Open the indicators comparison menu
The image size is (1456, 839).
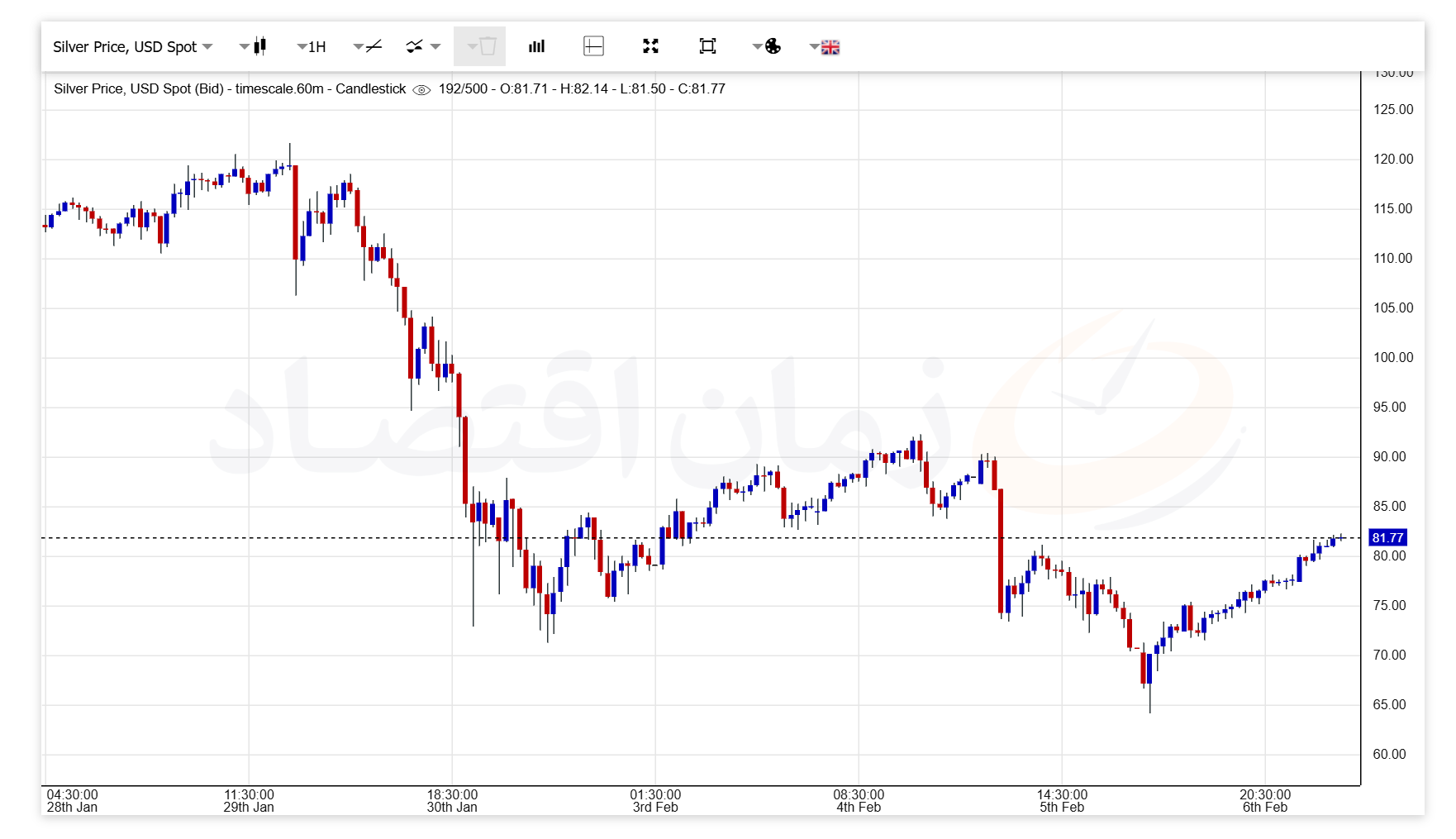422,46
